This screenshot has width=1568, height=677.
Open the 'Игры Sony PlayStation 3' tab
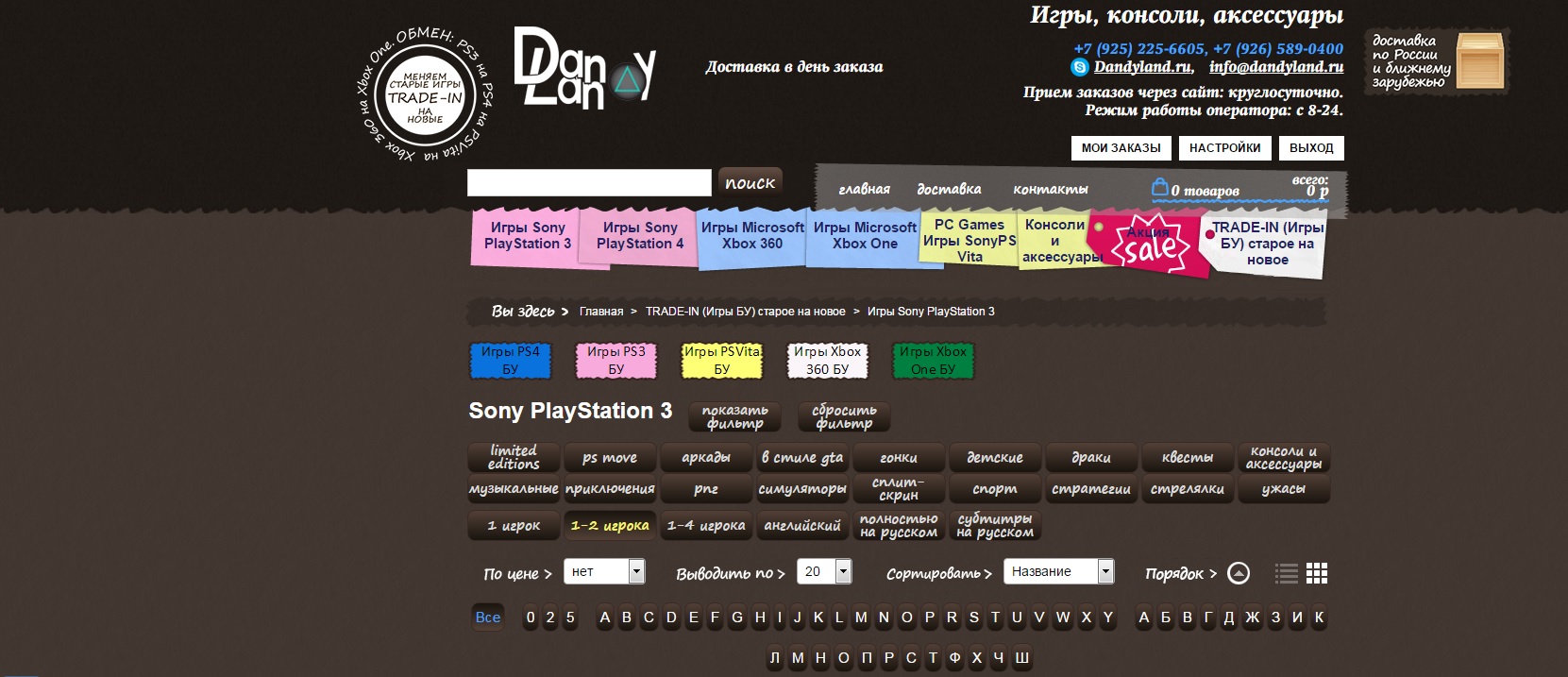click(x=528, y=237)
